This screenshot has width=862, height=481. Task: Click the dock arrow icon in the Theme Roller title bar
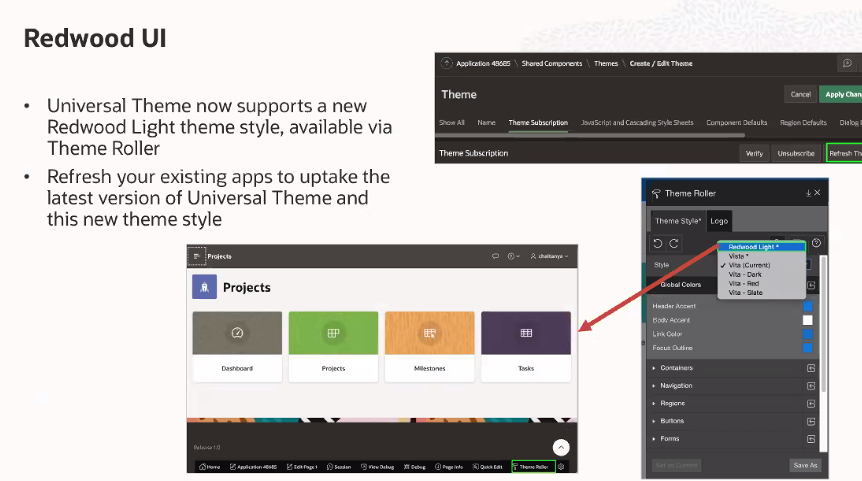(x=808, y=193)
